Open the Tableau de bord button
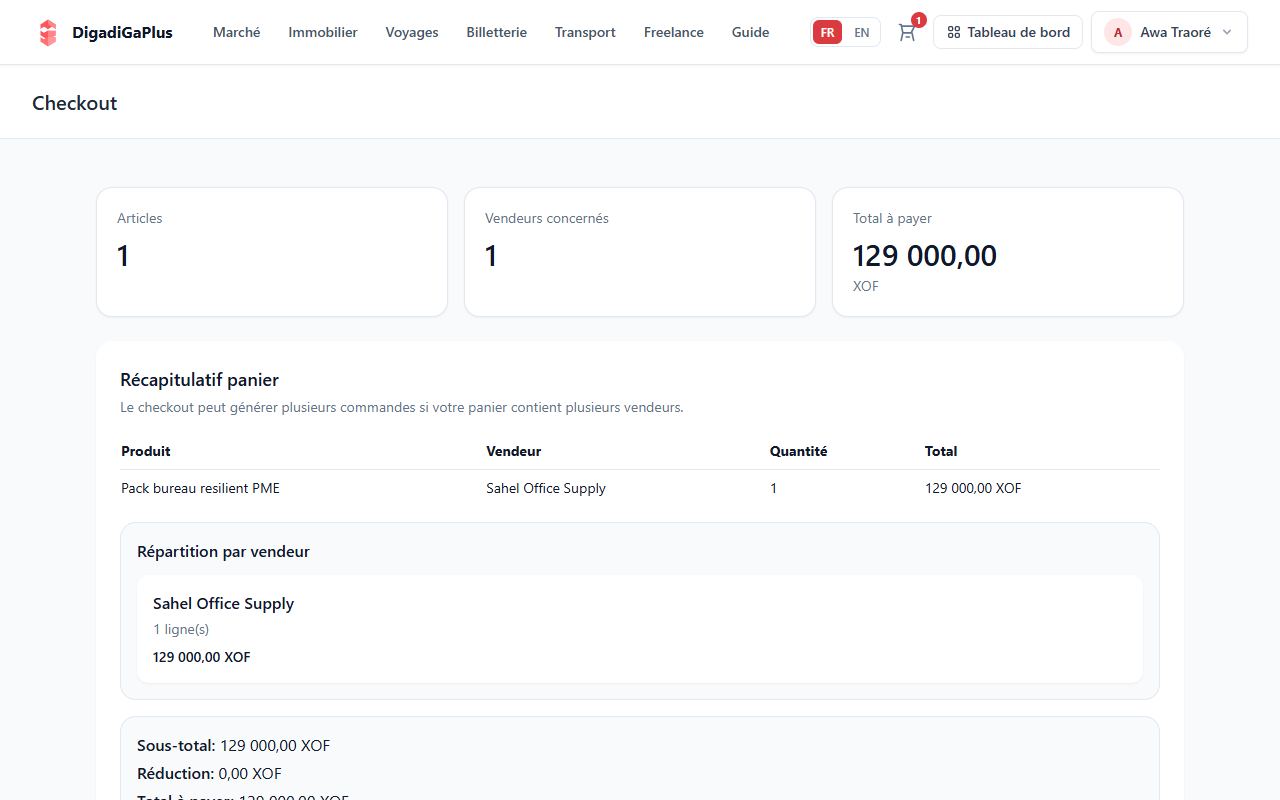 pos(1008,32)
